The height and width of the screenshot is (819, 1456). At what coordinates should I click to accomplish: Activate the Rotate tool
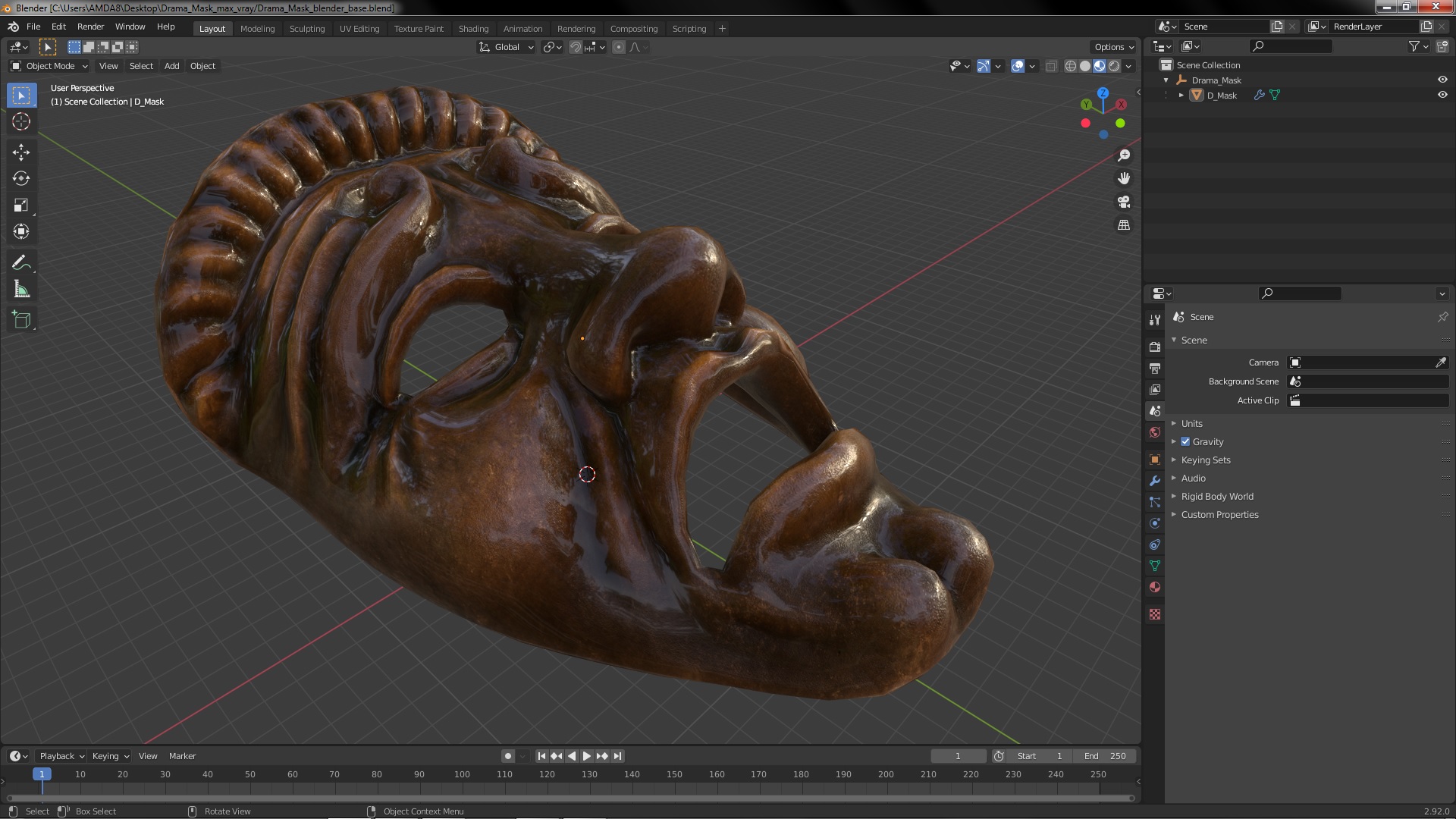(x=21, y=179)
